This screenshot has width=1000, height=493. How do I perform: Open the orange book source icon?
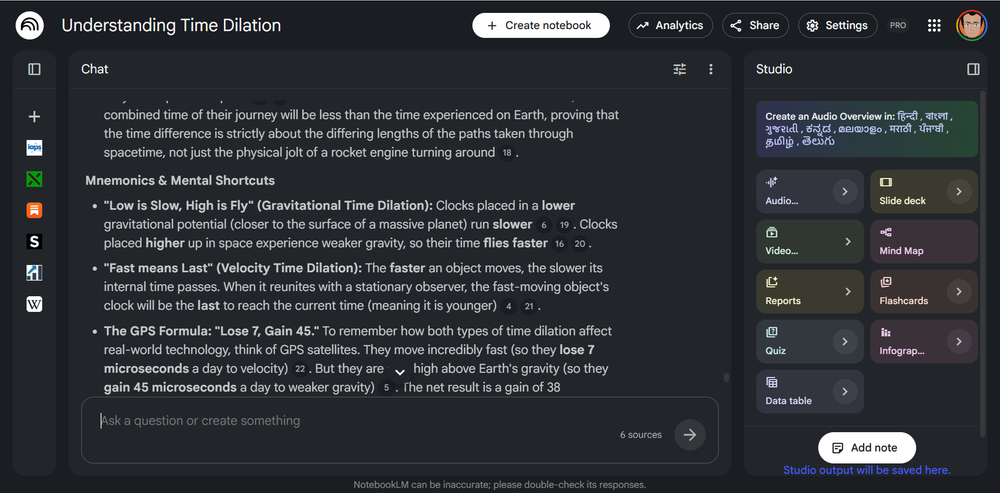(x=34, y=210)
